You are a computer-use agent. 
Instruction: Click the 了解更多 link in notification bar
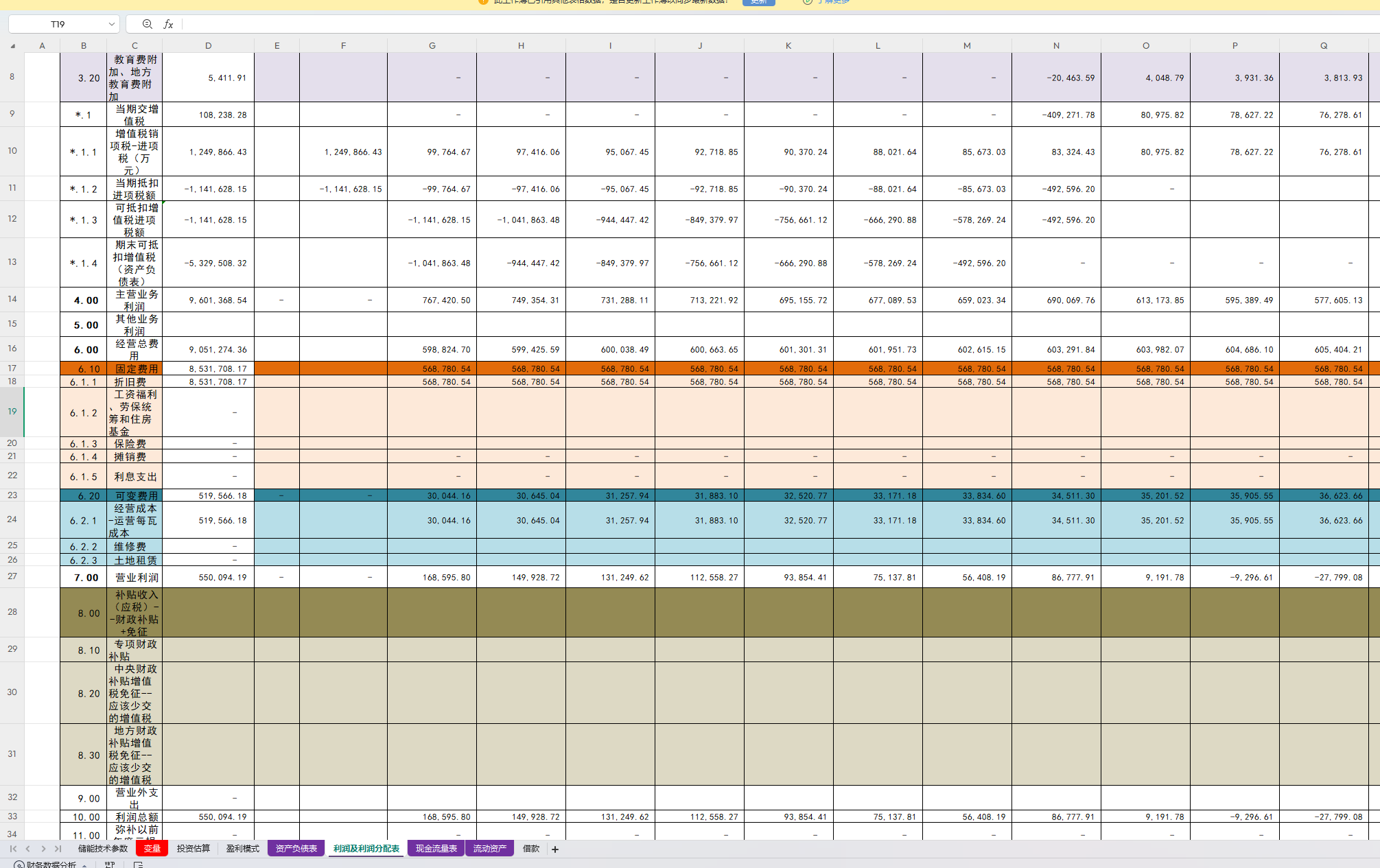(x=832, y=2)
